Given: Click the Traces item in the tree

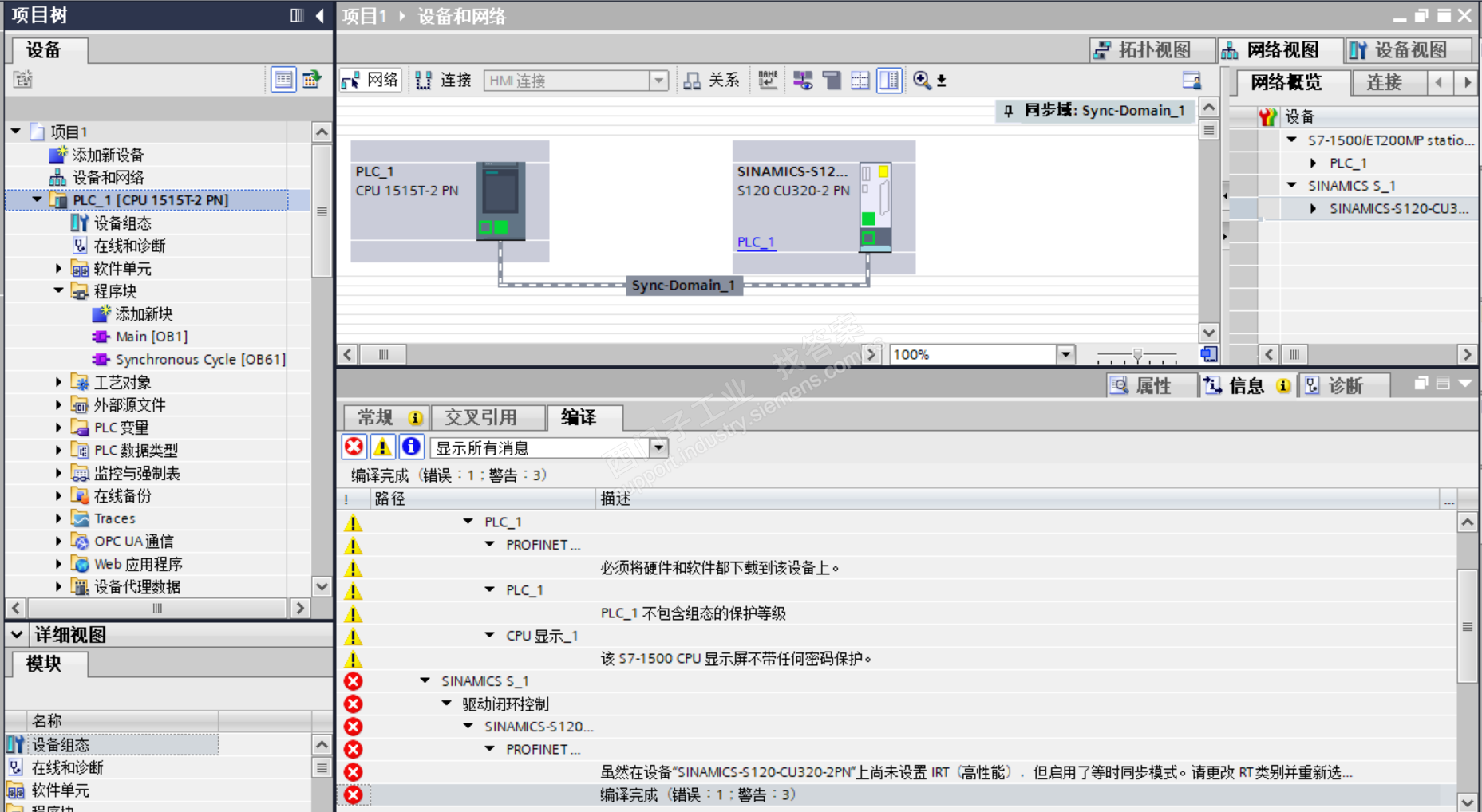Looking at the screenshot, I should coord(115,518).
